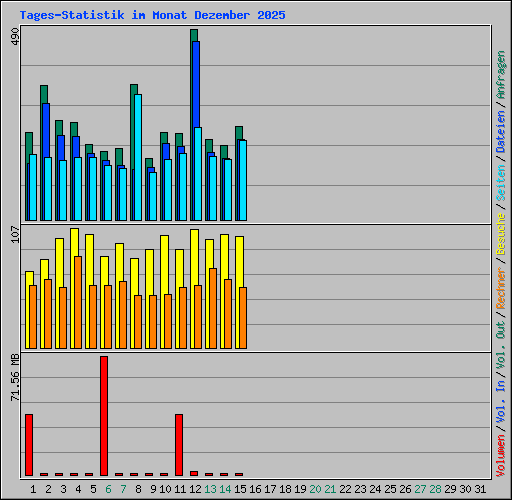Click day label '25' on the x-axis
The width and height of the screenshot is (512, 500).
390,489
